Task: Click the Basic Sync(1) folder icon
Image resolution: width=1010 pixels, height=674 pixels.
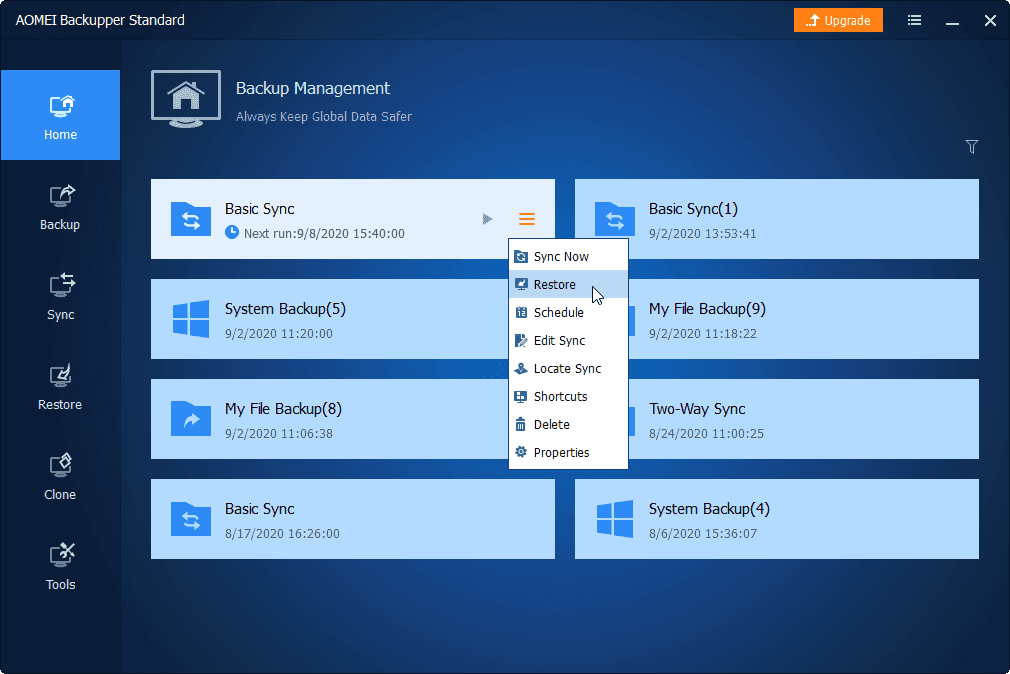Action: pyautogui.click(x=615, y=219)
